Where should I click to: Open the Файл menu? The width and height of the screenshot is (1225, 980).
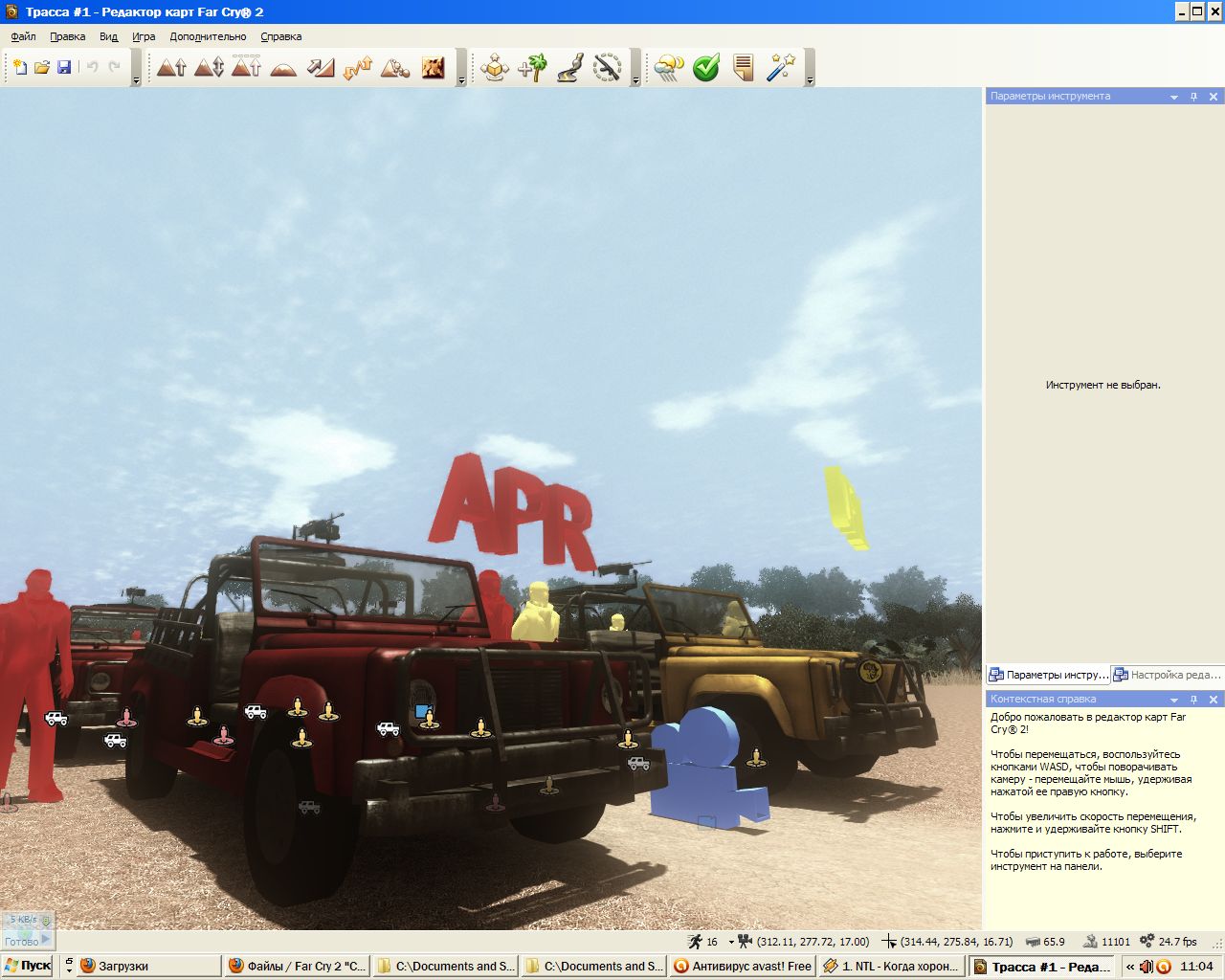point(24,36)
